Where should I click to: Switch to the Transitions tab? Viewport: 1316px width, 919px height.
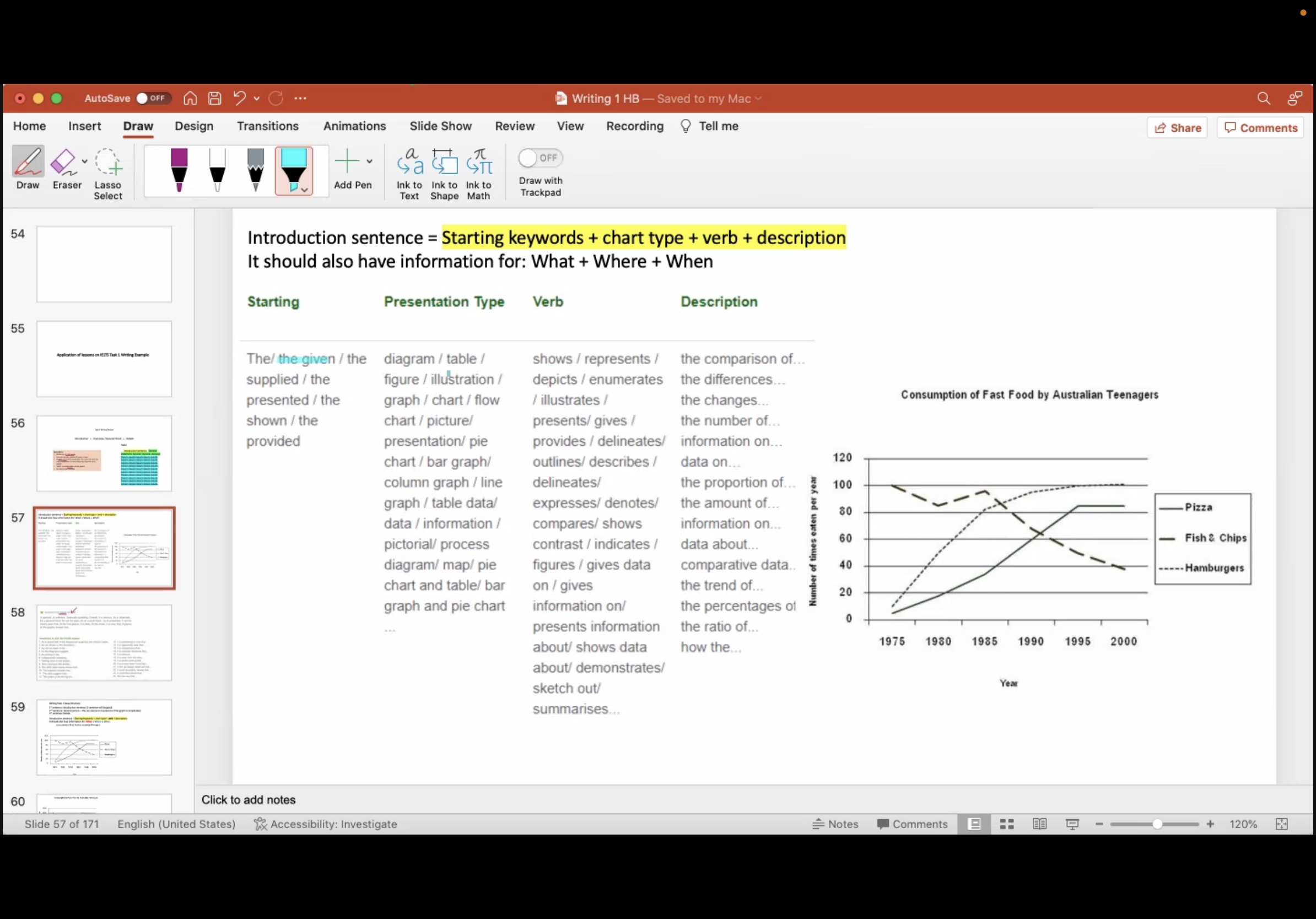268,126
